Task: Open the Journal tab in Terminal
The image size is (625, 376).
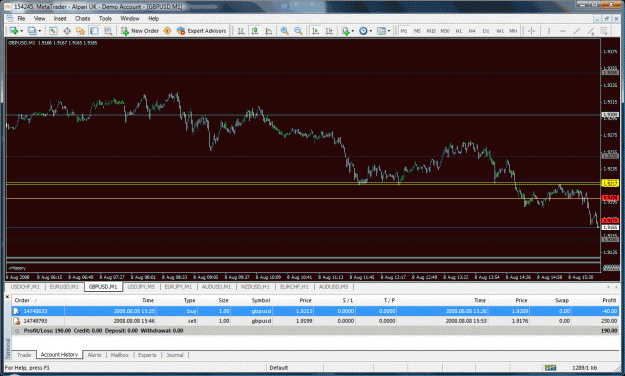Action: point(175,355)
